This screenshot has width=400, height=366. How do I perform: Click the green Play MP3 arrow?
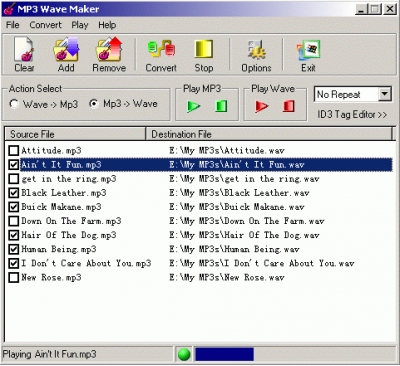coord(193,106)
